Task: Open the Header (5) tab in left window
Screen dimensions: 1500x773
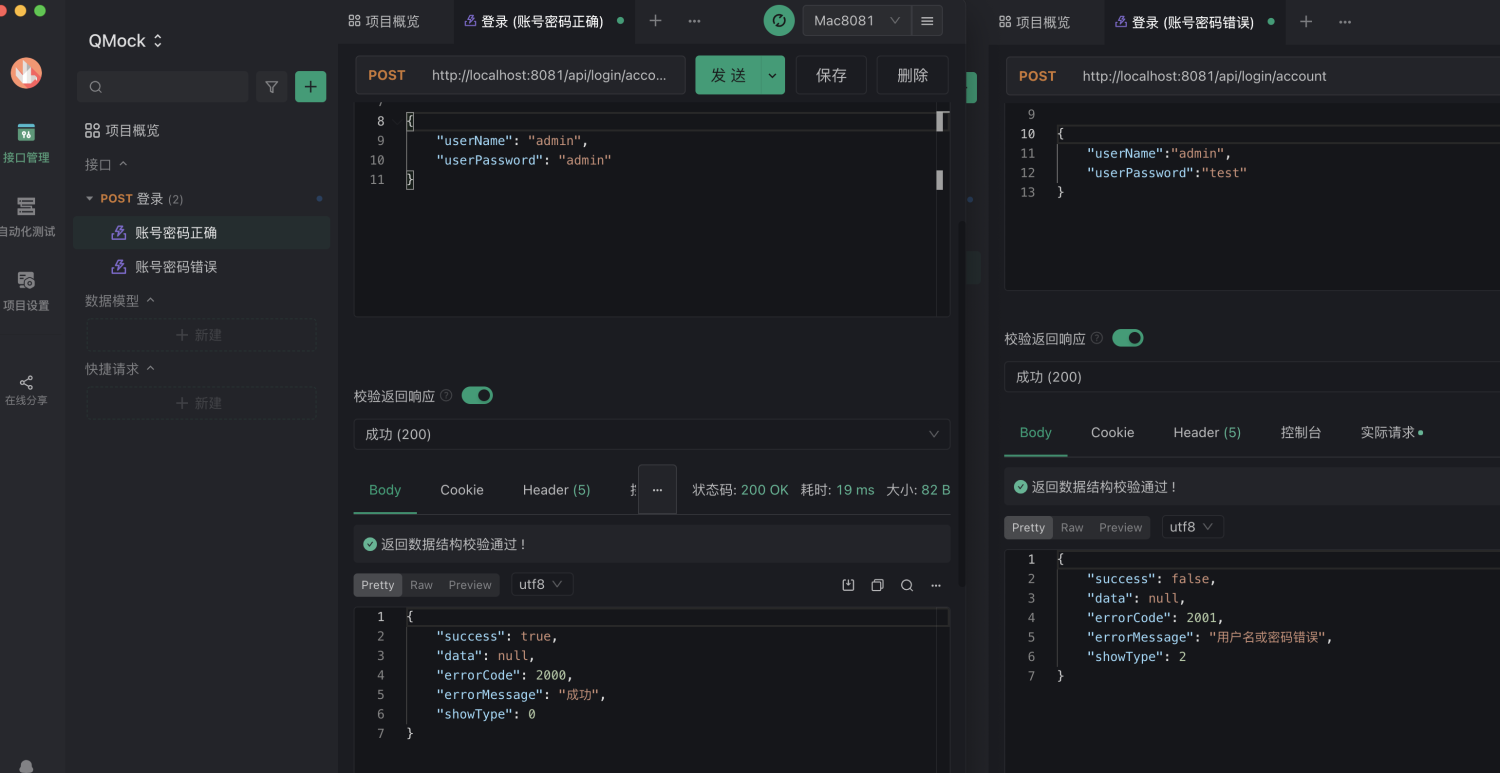Action: point(556,490)
